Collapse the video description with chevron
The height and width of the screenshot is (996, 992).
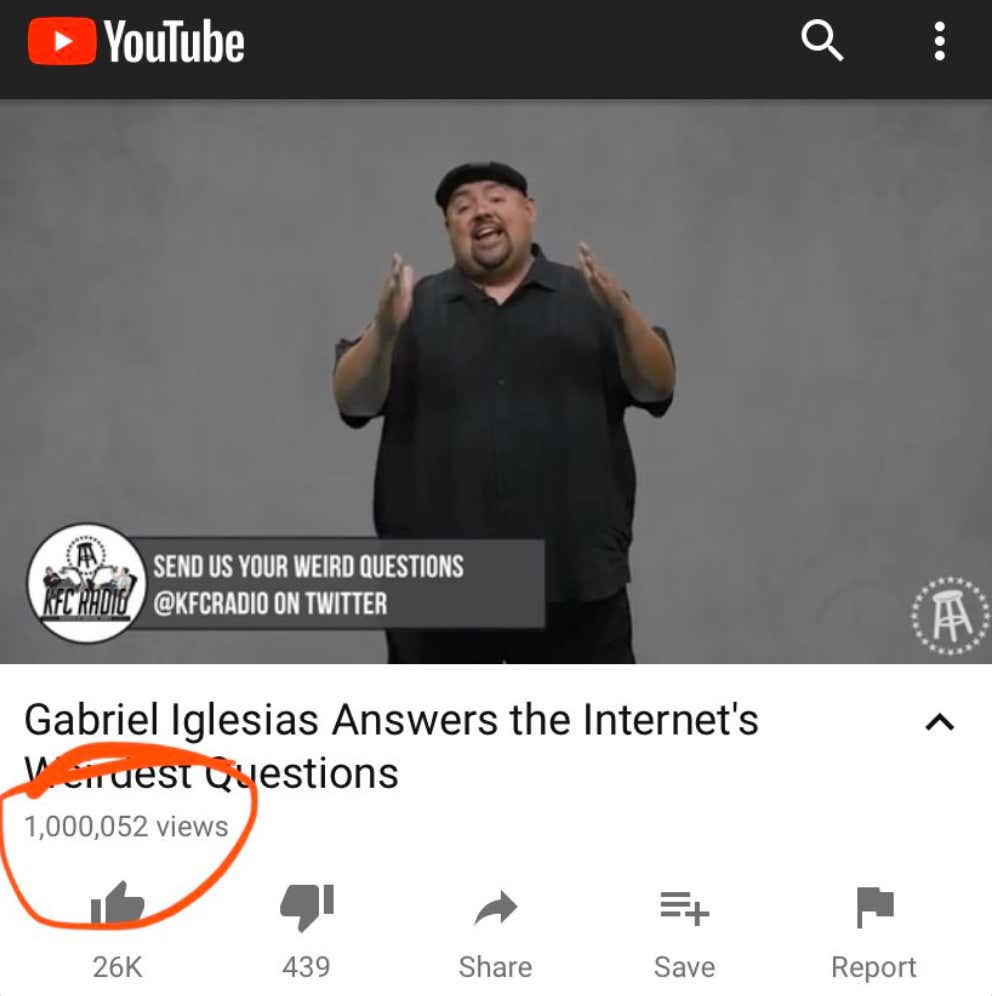tap(939, 722)
